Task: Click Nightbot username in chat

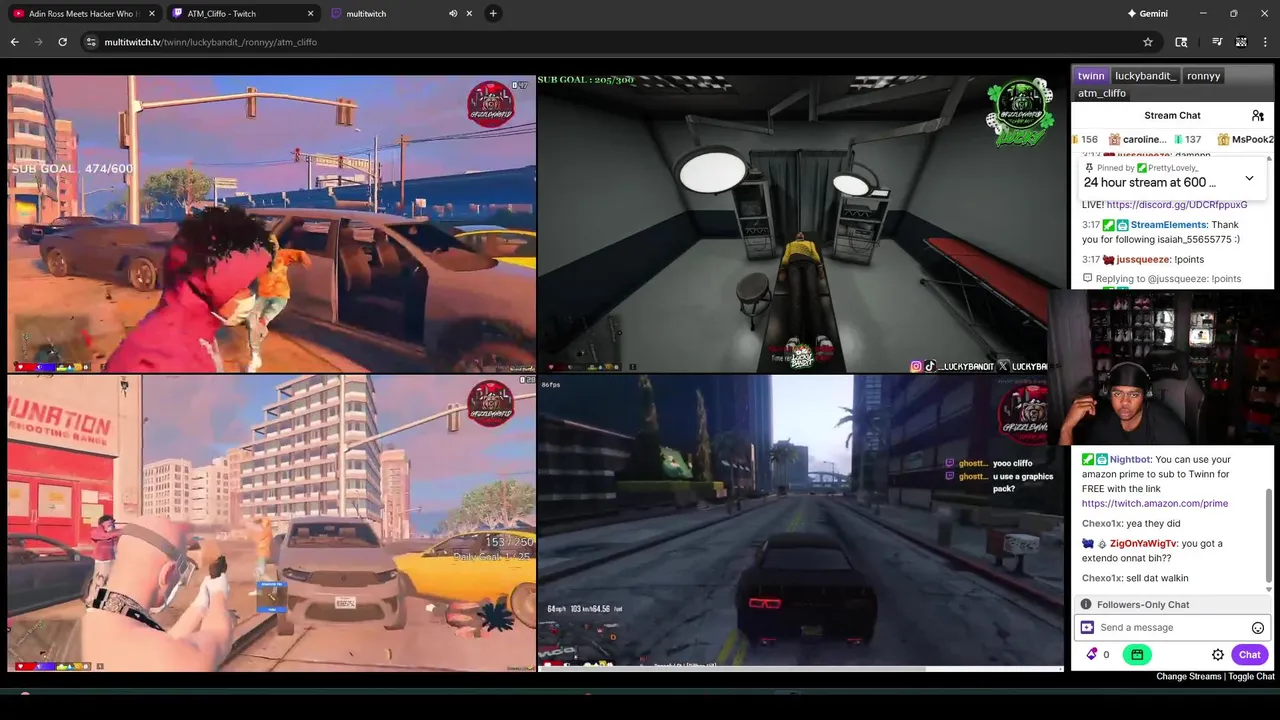Action: tap(1130, 460)
